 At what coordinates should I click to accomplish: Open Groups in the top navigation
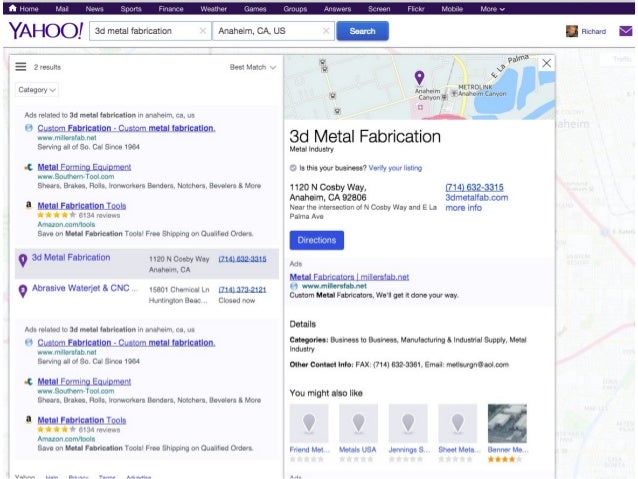tap(295, 9)
